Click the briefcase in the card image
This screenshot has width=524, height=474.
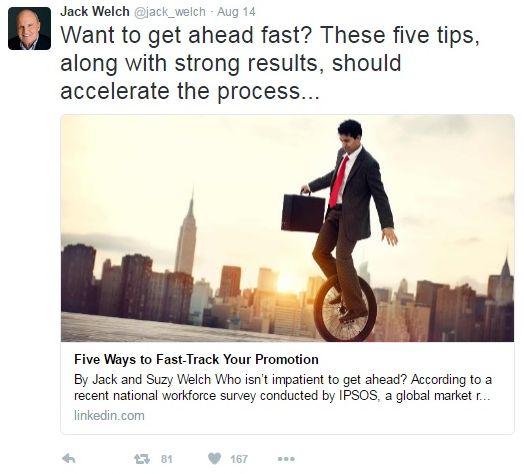coord(303,213)
